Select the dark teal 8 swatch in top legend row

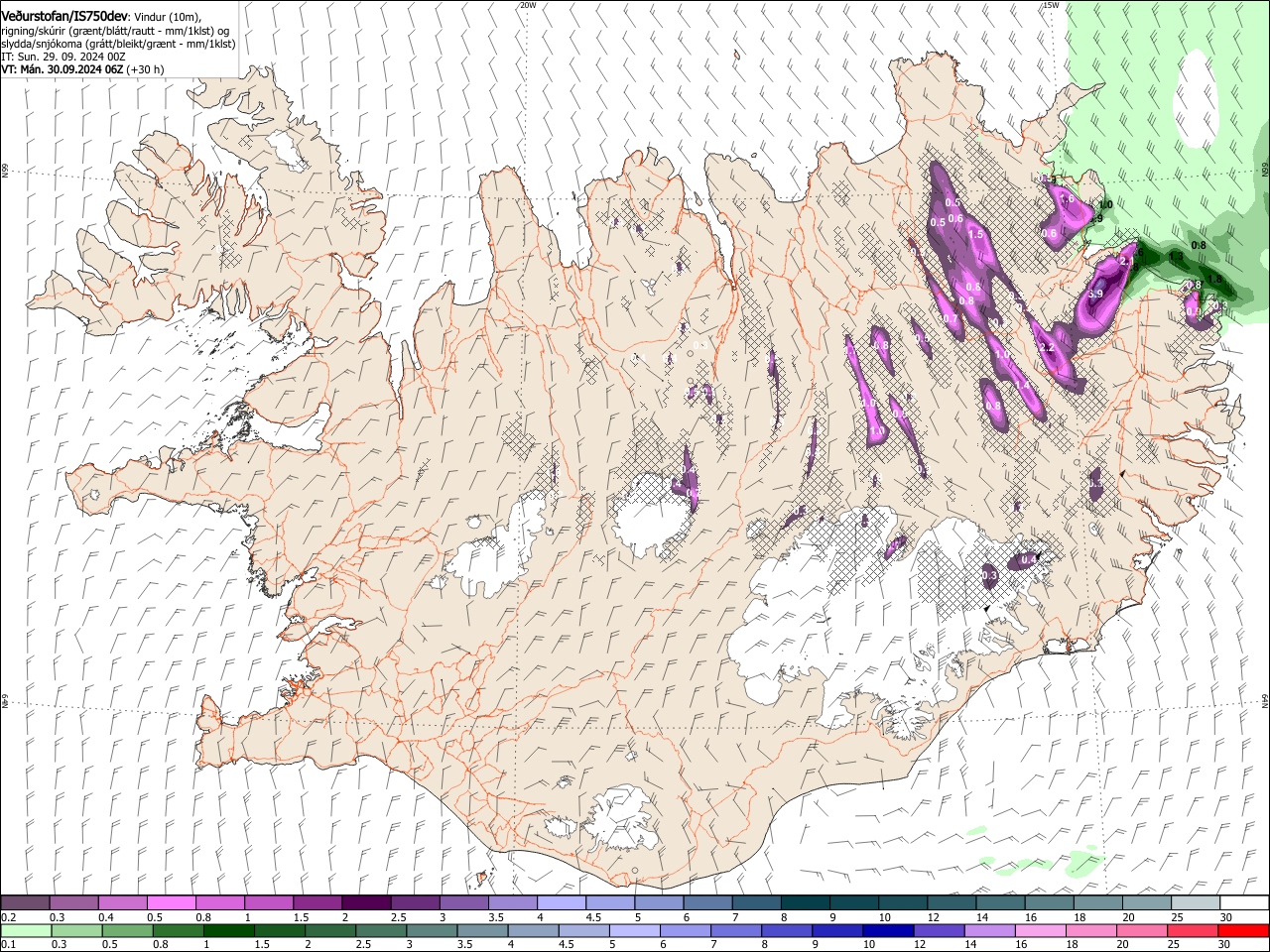[804, 902]
